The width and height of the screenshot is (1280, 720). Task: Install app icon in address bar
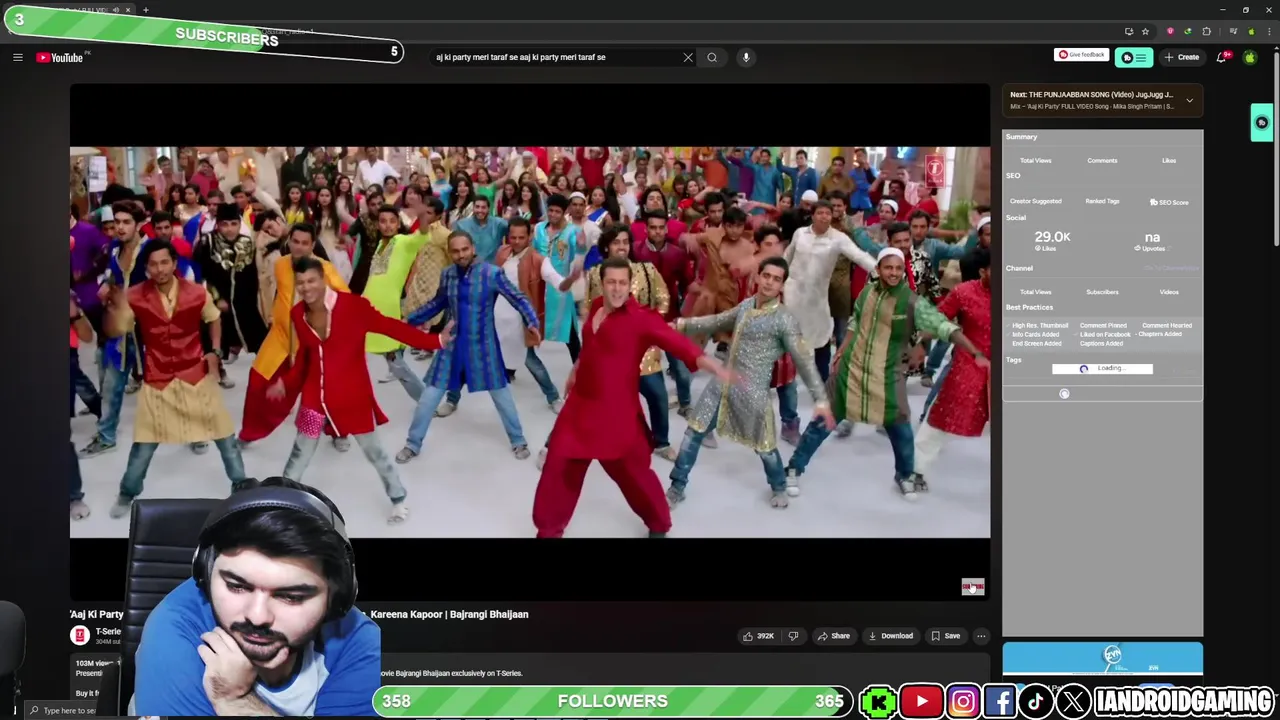click(x=1129, y=31)
